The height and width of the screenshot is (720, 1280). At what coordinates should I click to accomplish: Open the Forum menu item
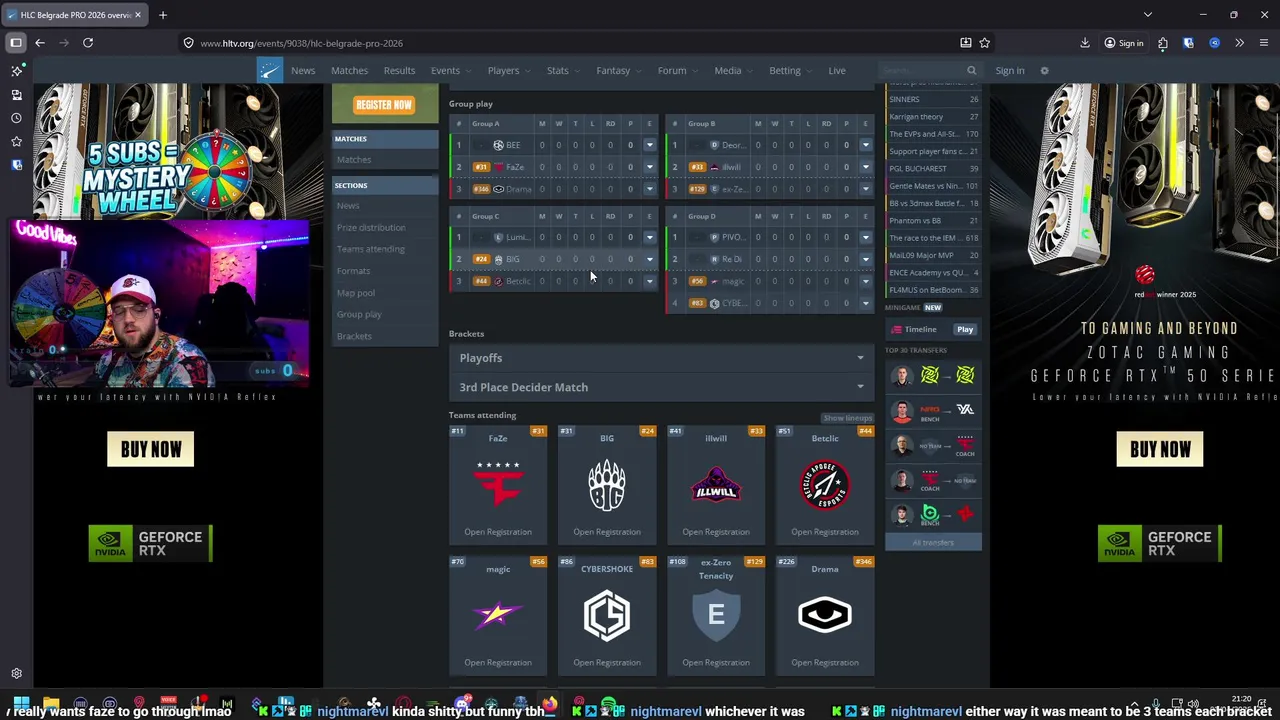pos(676,70)
